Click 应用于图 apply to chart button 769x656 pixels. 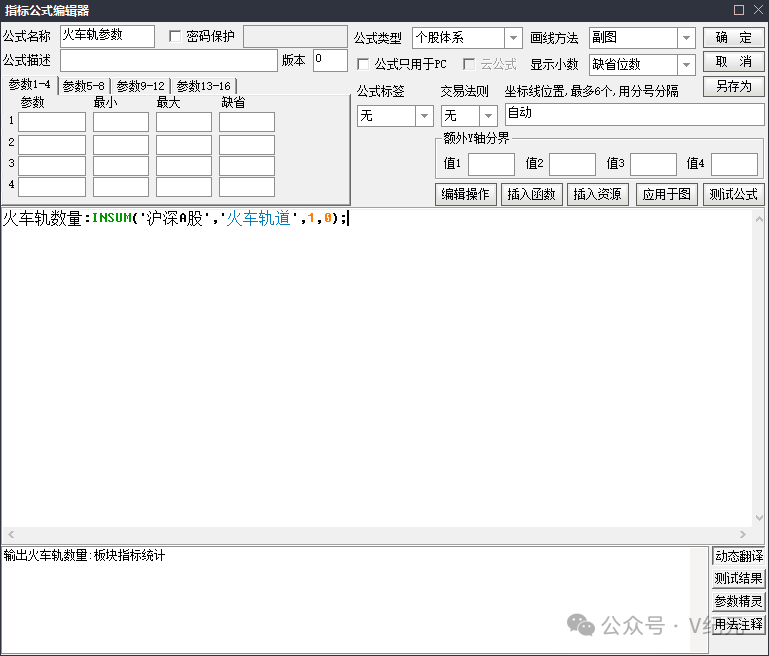[666, 195]
